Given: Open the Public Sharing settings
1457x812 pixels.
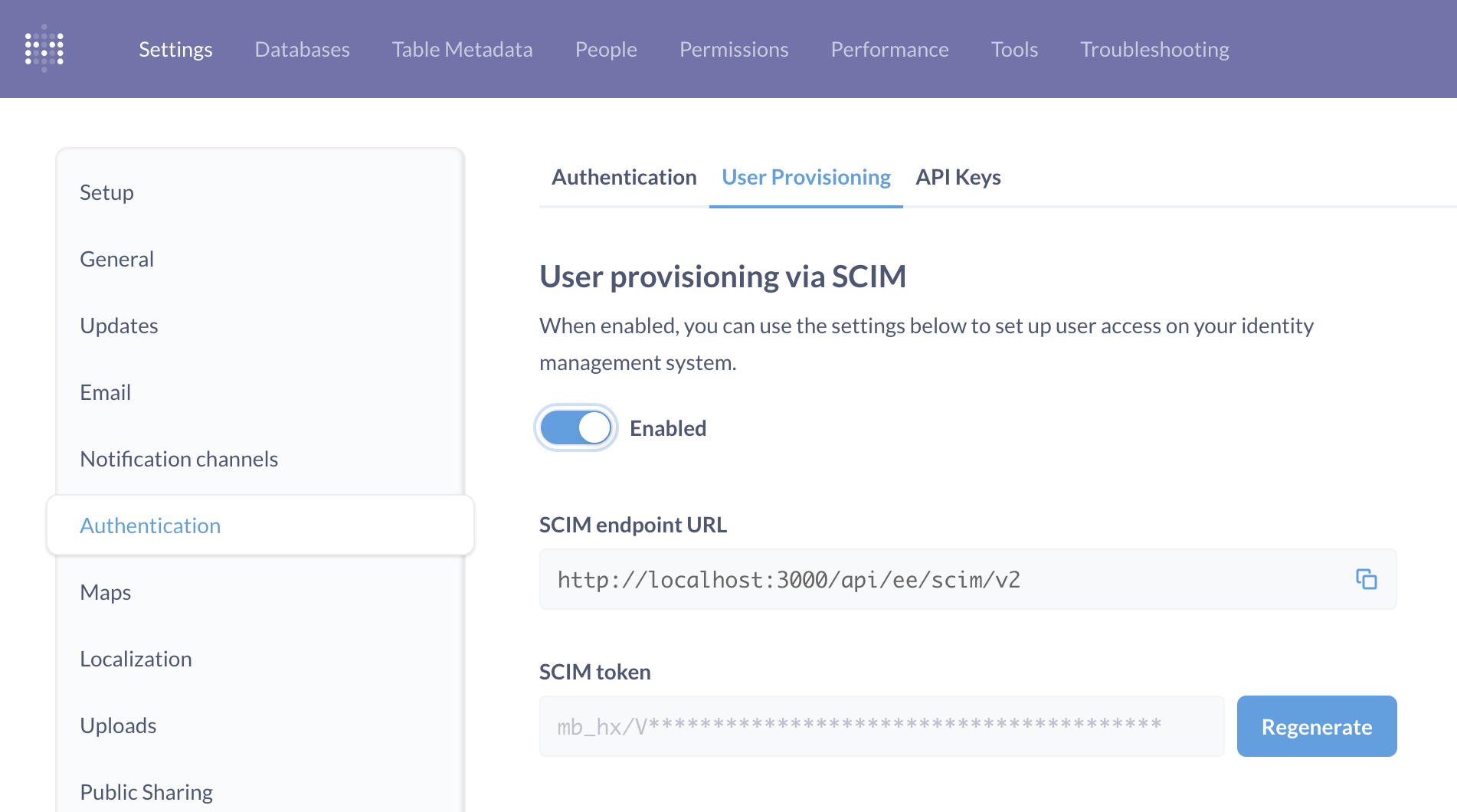Looking at the screenshot, I should (x=146, y=792).
